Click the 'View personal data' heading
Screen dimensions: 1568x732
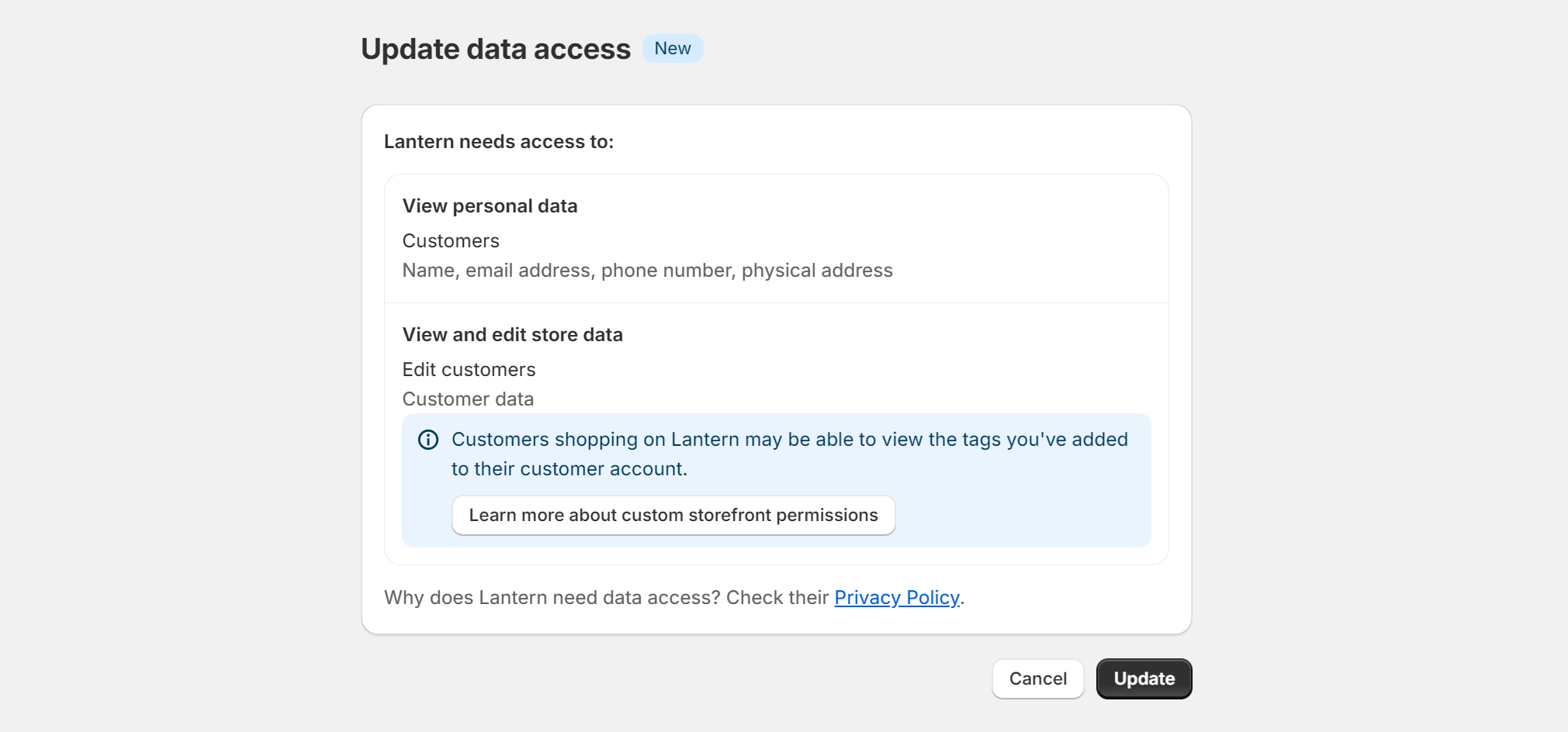(490, 206)
